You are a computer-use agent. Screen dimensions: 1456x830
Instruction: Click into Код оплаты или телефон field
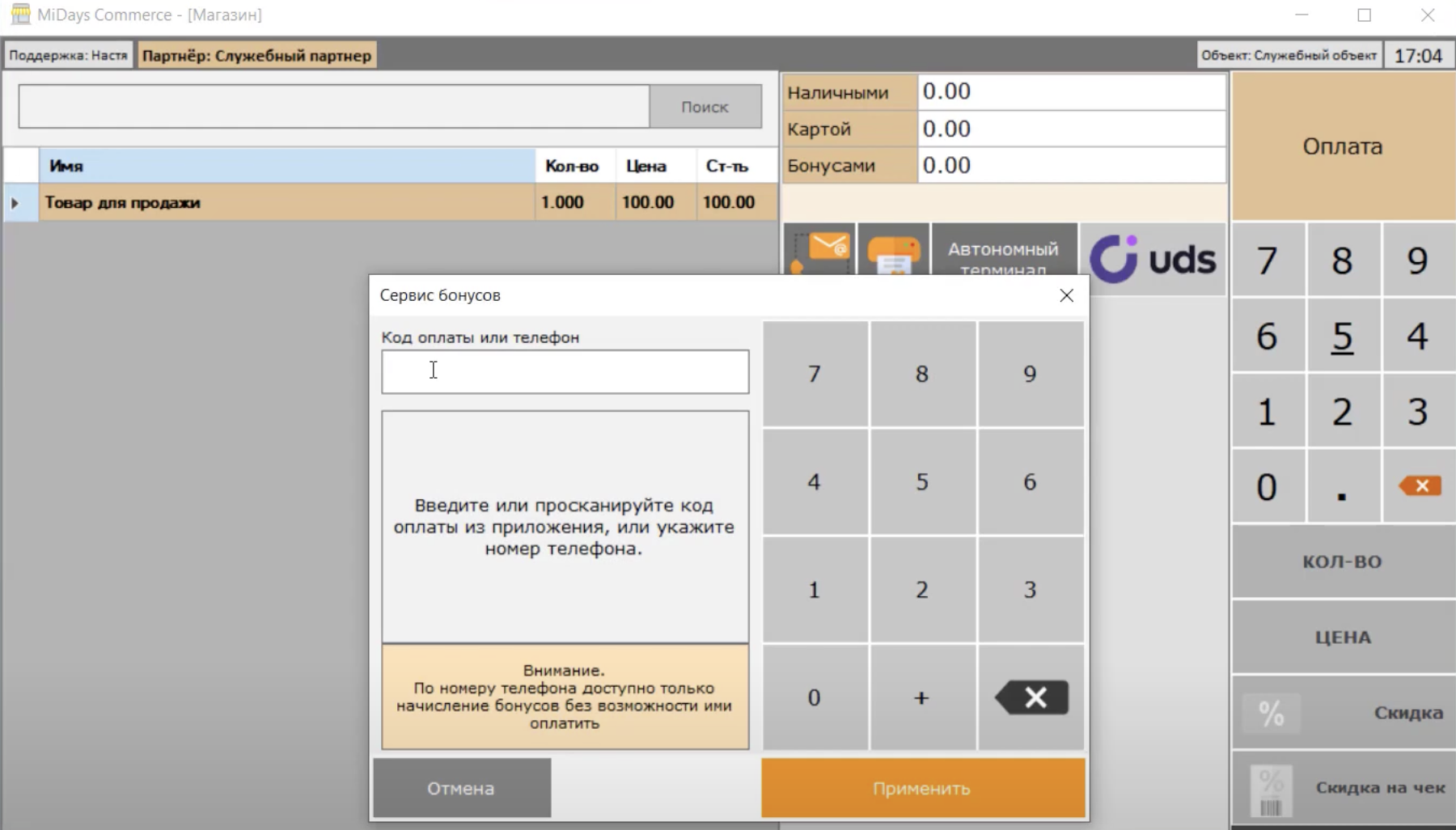click(x=565, y=372)
